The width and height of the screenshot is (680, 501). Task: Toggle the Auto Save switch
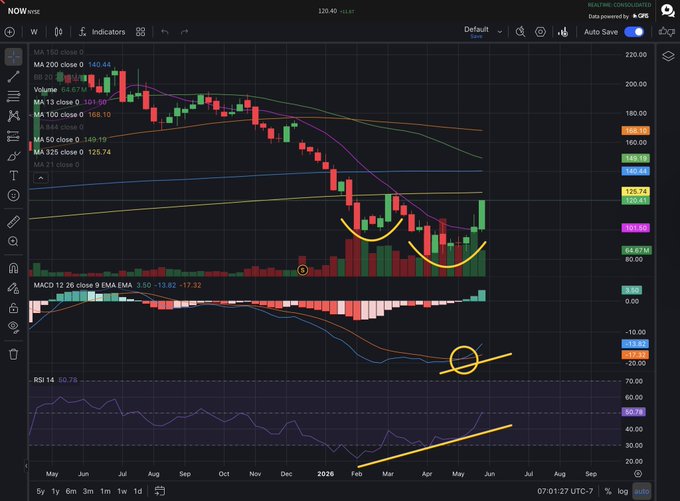point(634,32)
